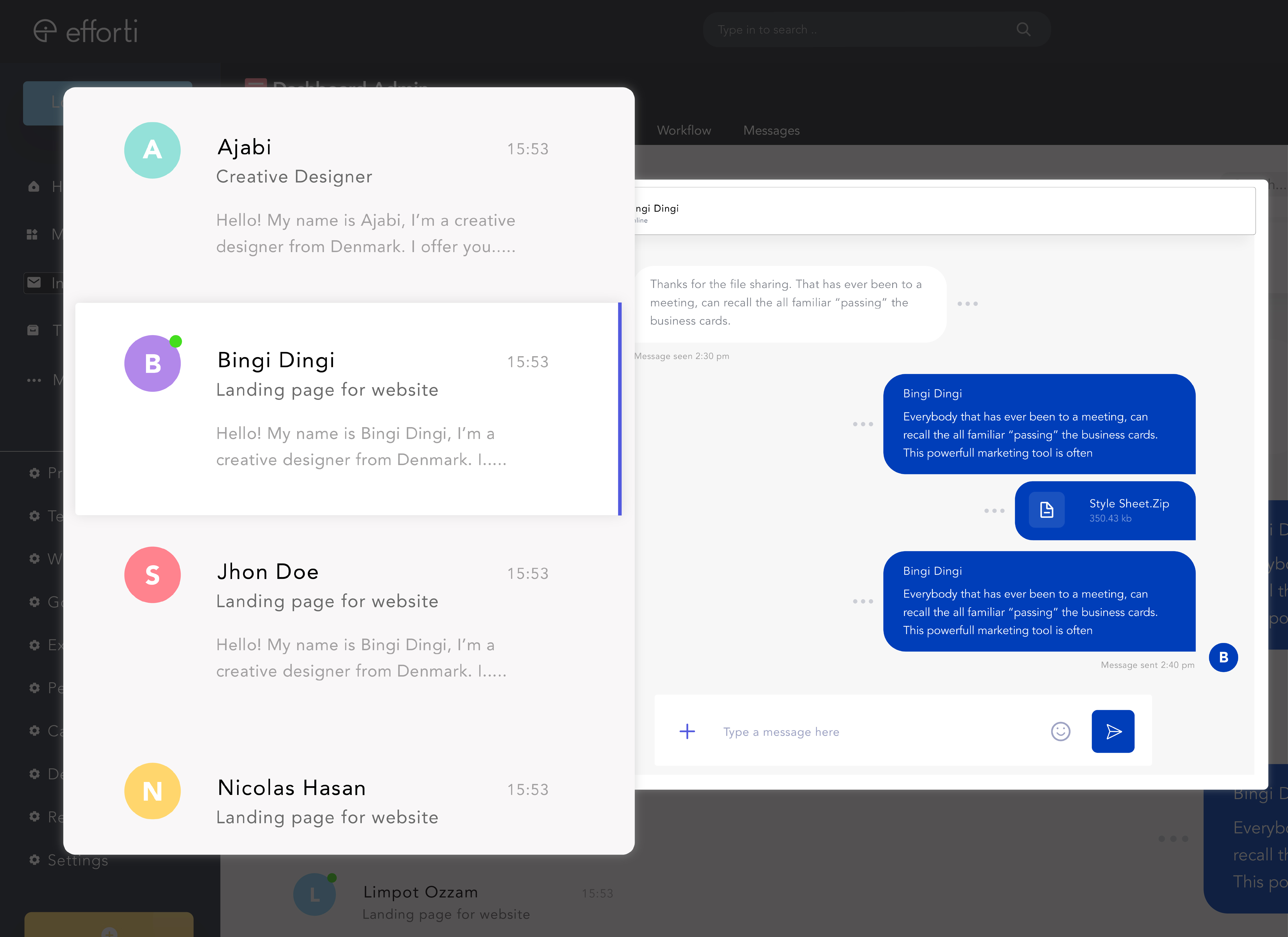Click the archive box icon in sidebar
The image size is (1288, 937).
33,330
